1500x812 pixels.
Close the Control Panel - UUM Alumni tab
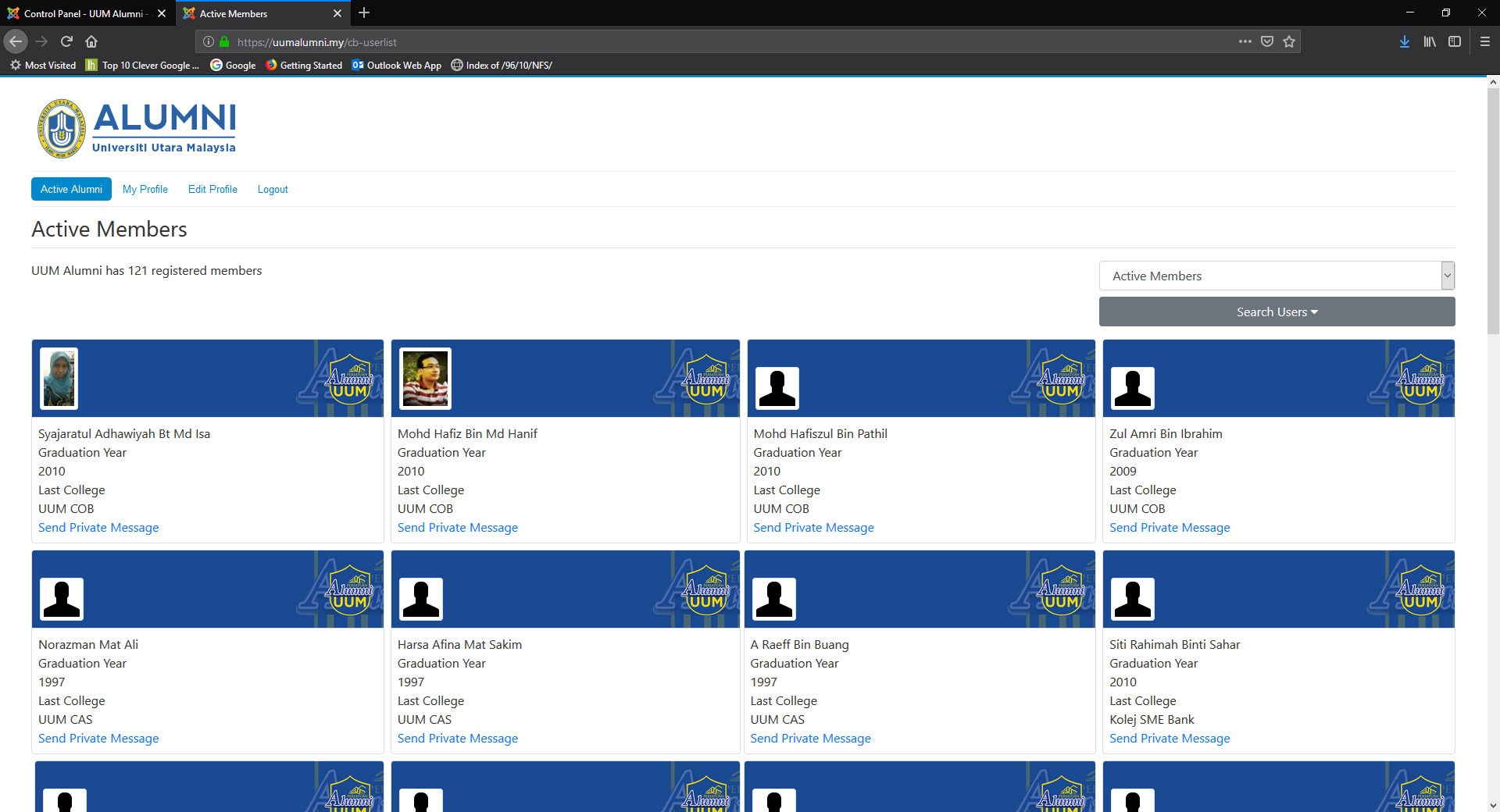[x=162, y=13]
